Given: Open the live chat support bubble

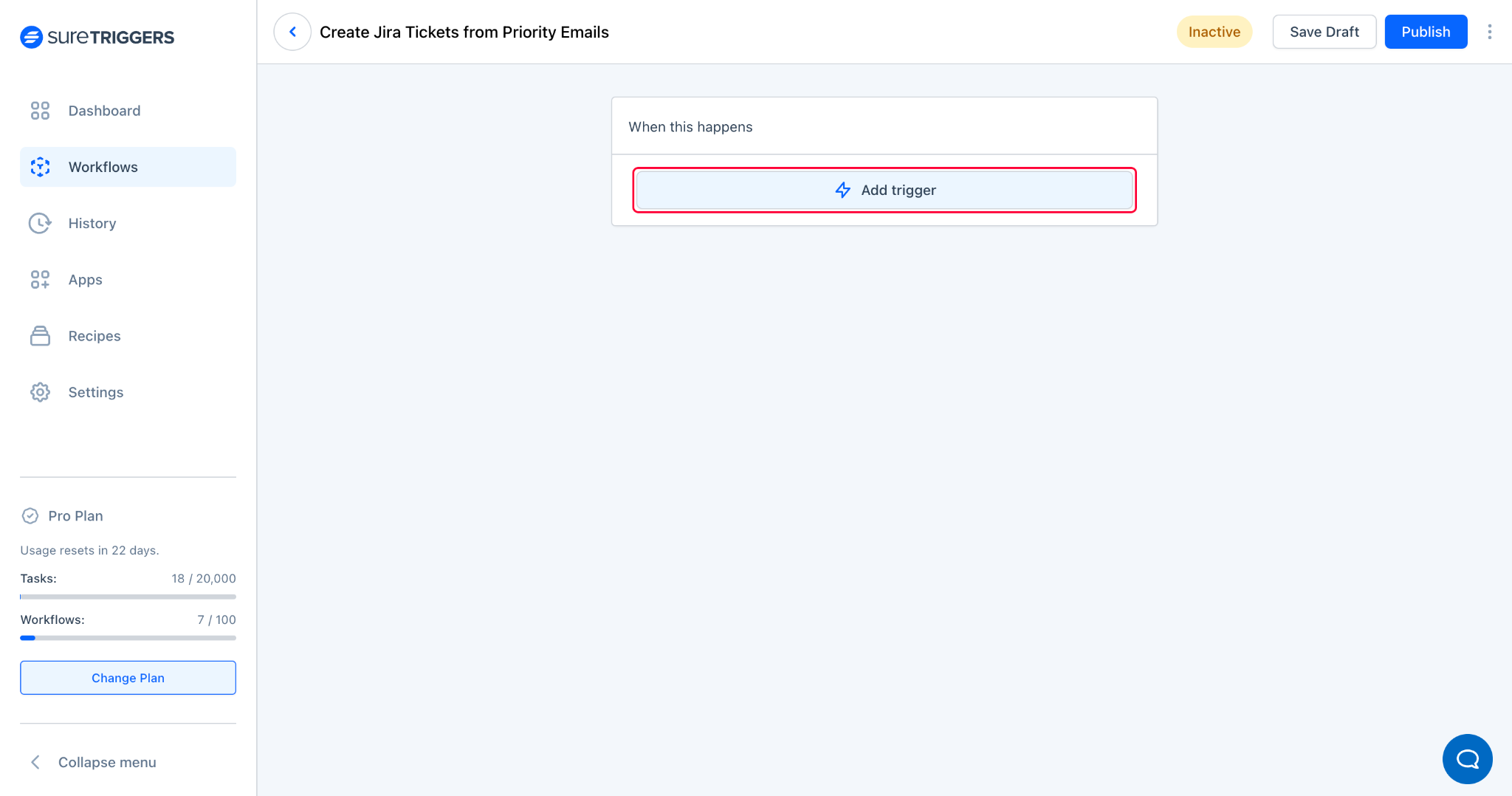Looking at the screenshot, I should [x=1467, y=759].
